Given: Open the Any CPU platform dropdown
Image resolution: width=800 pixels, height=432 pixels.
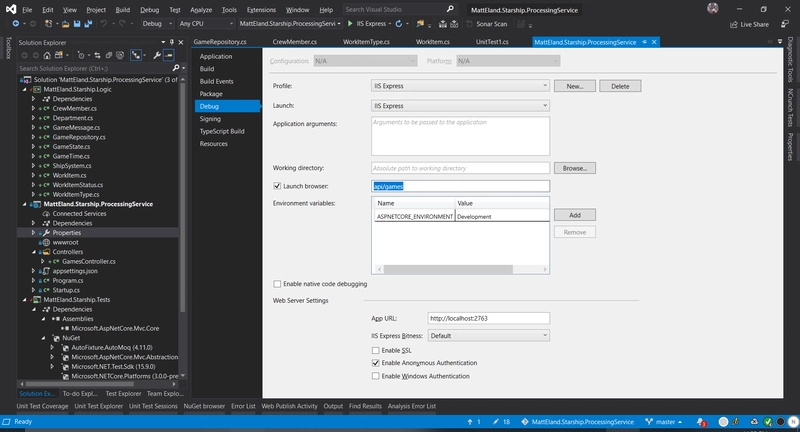Looking at the screenshot, I should coord(206,23).
